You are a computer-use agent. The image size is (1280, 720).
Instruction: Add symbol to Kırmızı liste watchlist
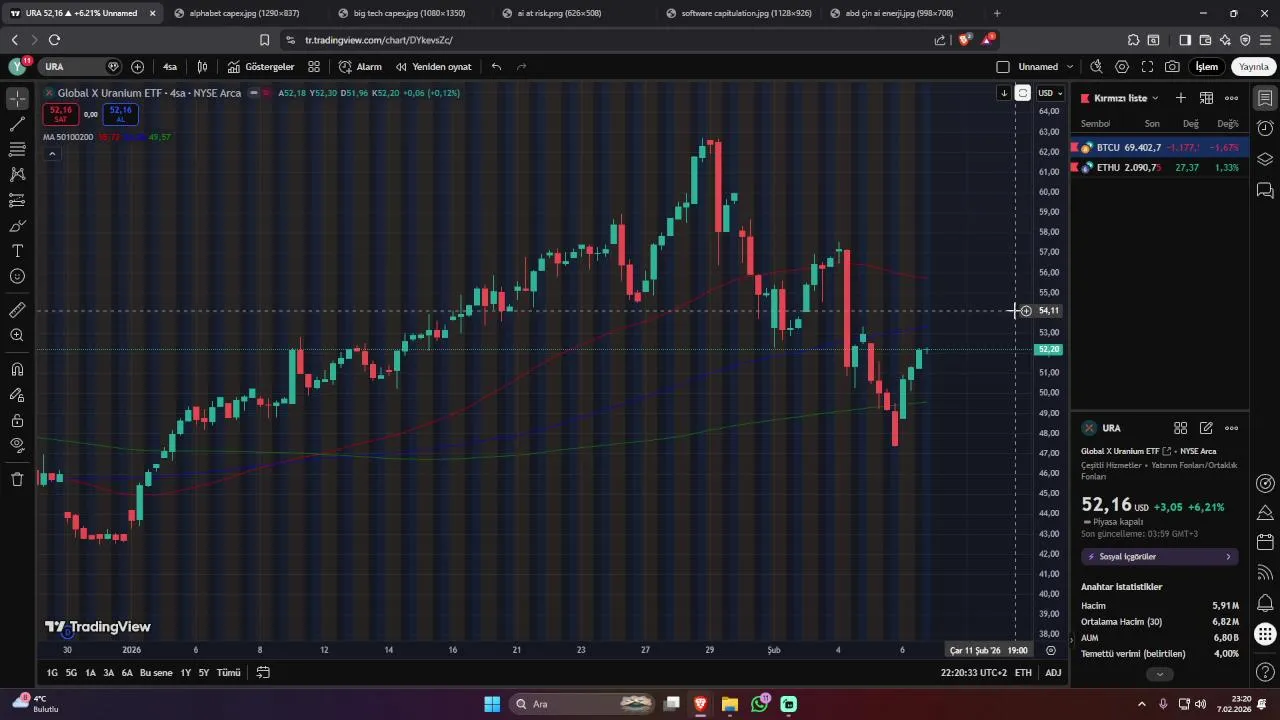pyautogui.click(x=1181, y=98)
